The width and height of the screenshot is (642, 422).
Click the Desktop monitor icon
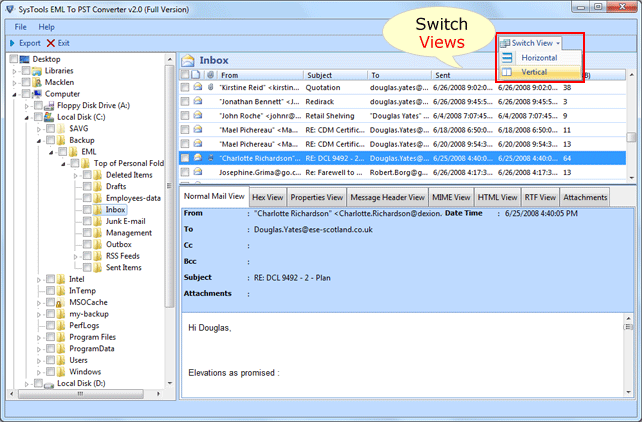click(x=25, y=59)
